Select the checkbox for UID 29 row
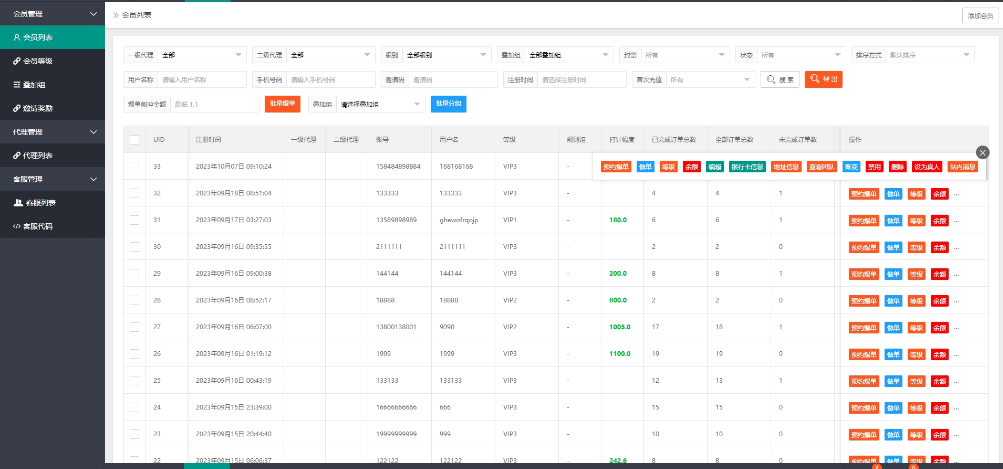1003x469 pixels. pos(135,273)
